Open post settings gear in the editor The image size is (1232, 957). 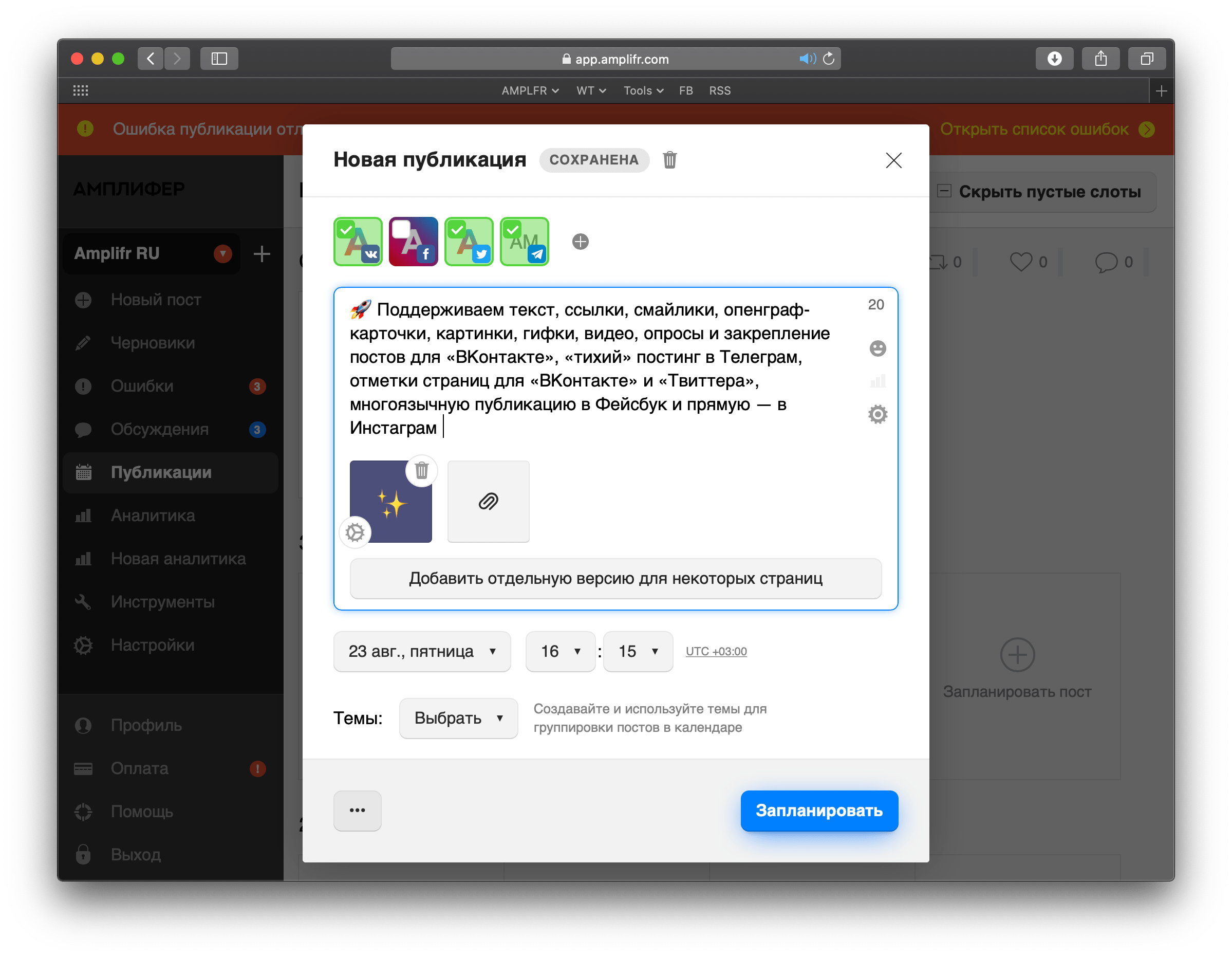[x=877, y=414]
